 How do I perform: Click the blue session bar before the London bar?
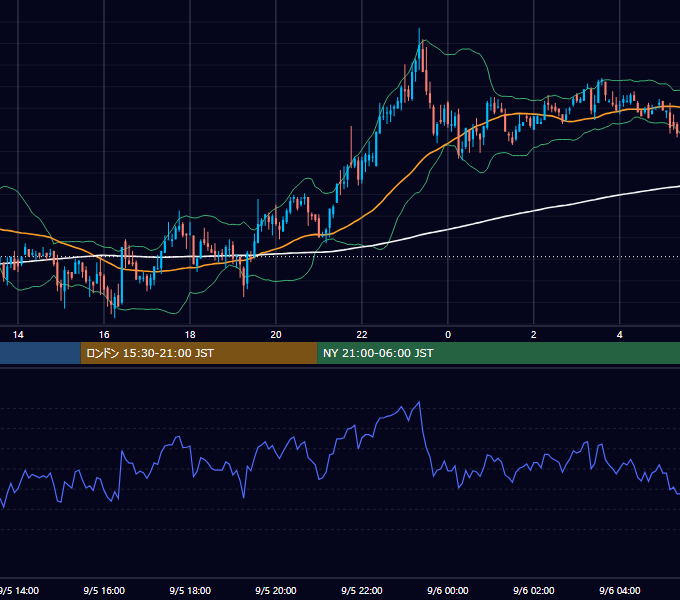(x=40, y=353)
